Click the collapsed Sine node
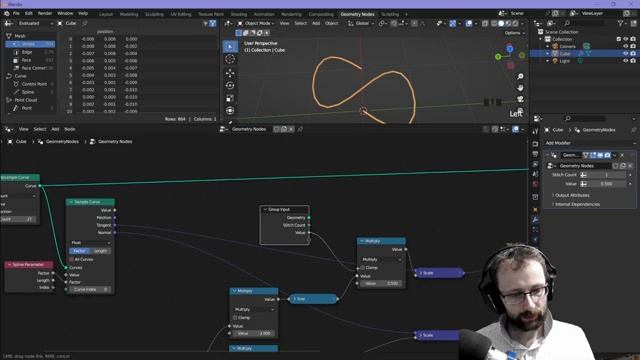The width and height of the screenshot is (640, 360). click(313, 299)
